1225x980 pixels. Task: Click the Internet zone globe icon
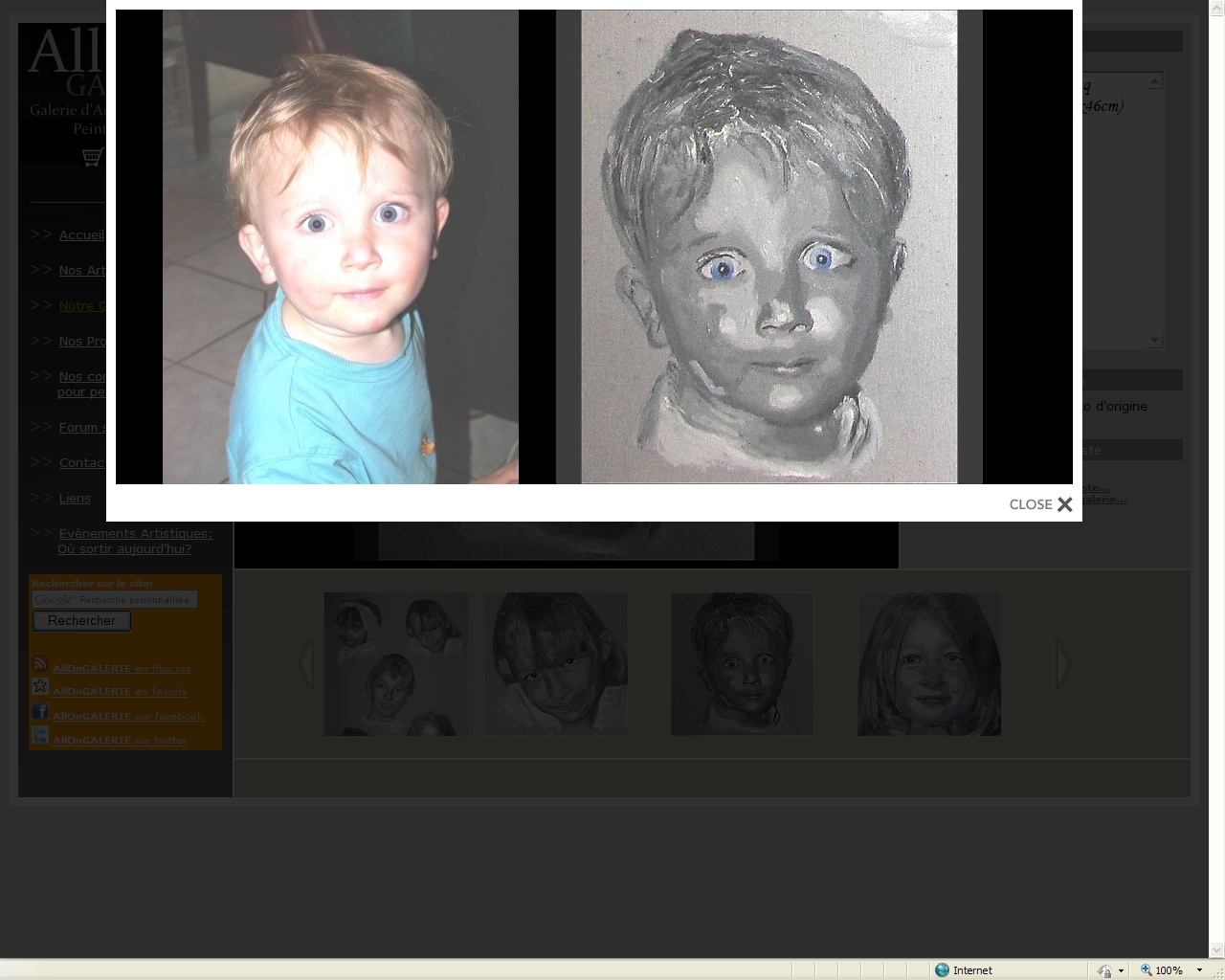click(x=942, y=969)
